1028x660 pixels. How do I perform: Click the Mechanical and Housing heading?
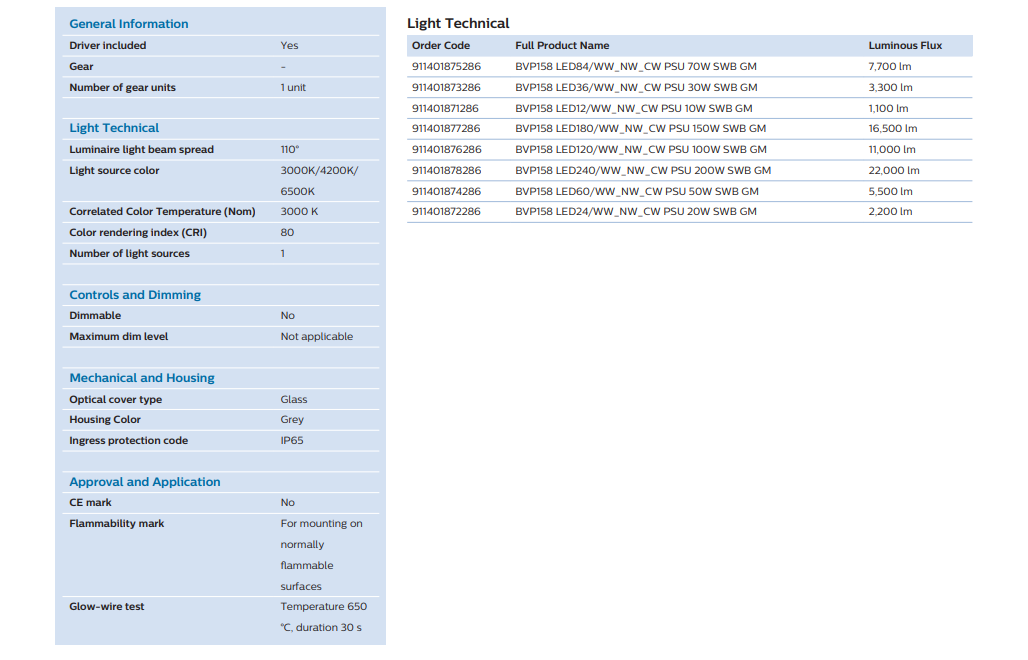pos(142,378)
